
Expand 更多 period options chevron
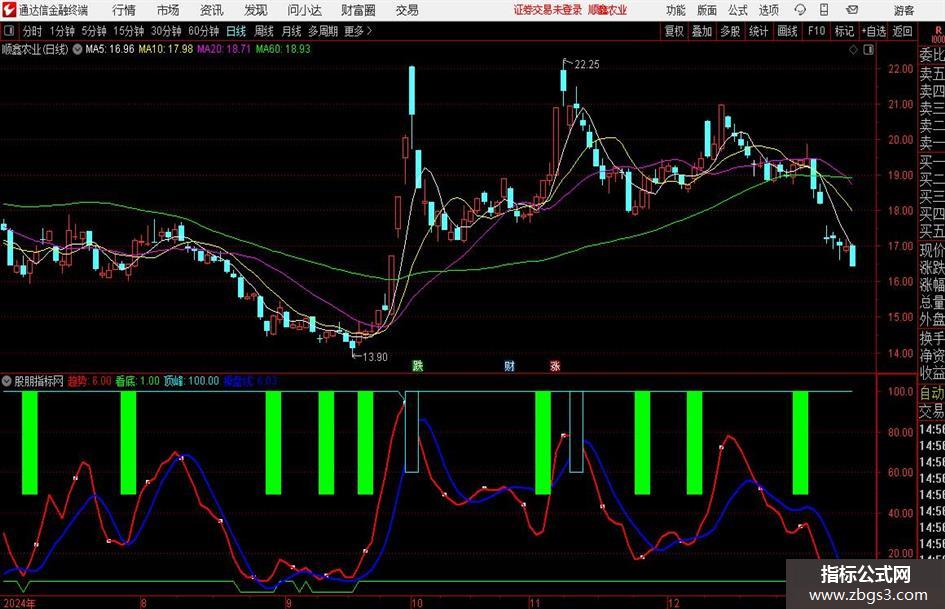(x=369, y=31)
